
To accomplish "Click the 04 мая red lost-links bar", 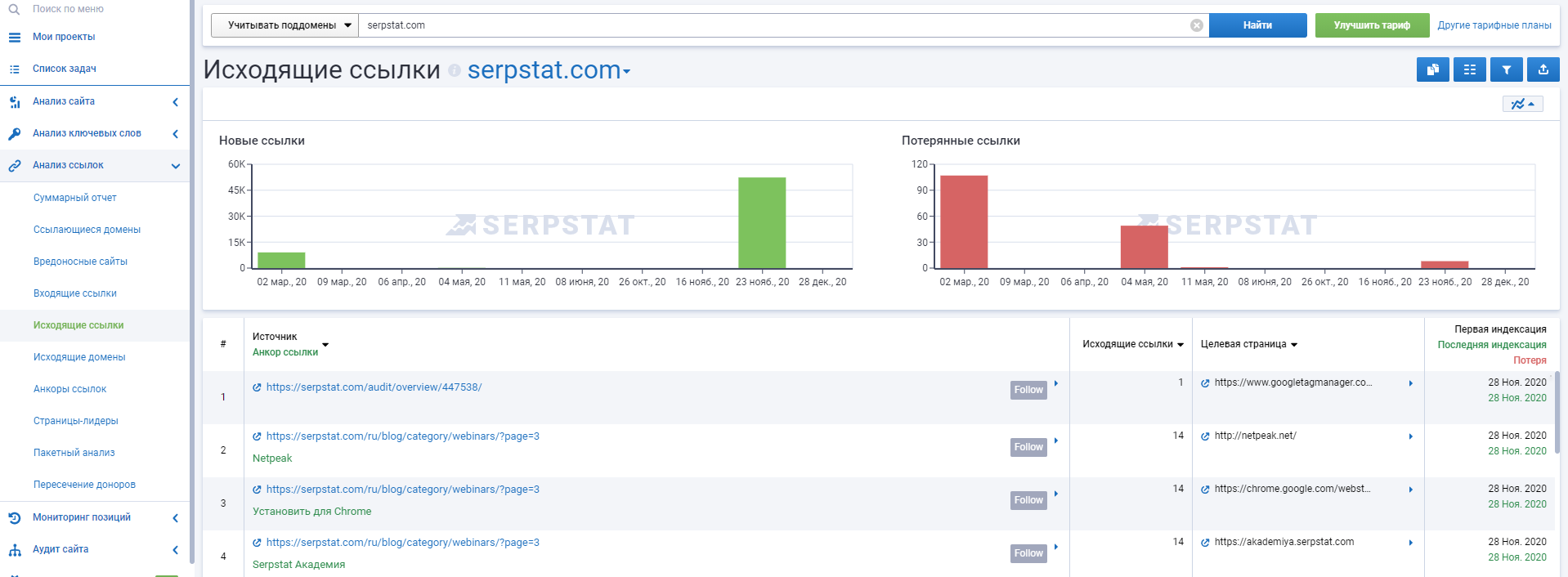I will 1145,247.
